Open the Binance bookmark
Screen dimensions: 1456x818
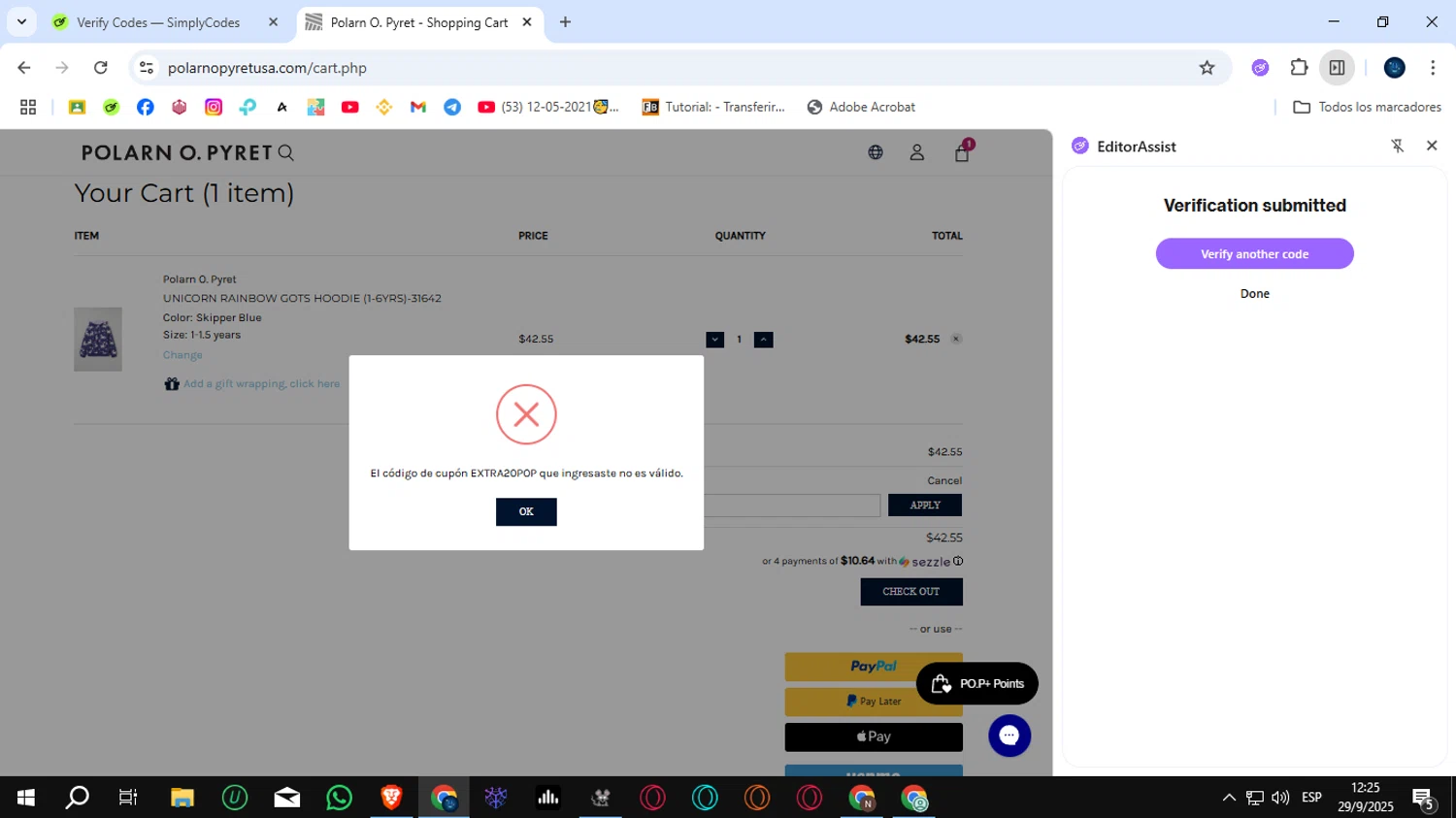[384, 107]
